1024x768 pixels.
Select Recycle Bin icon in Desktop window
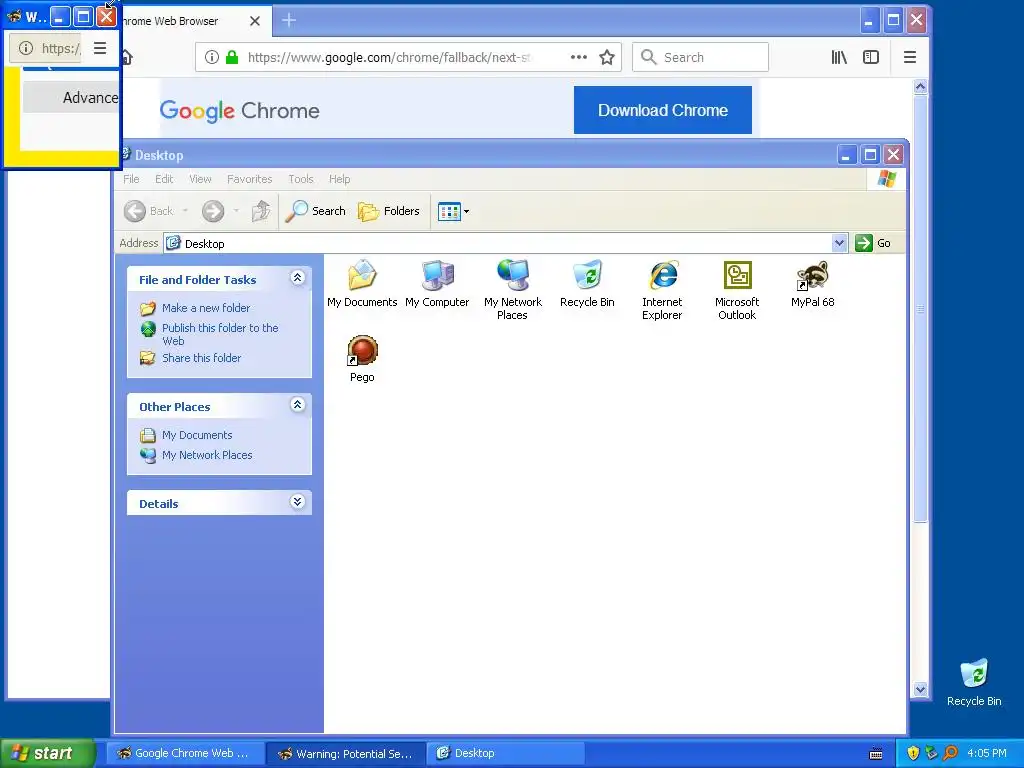(x=587, y=283)
